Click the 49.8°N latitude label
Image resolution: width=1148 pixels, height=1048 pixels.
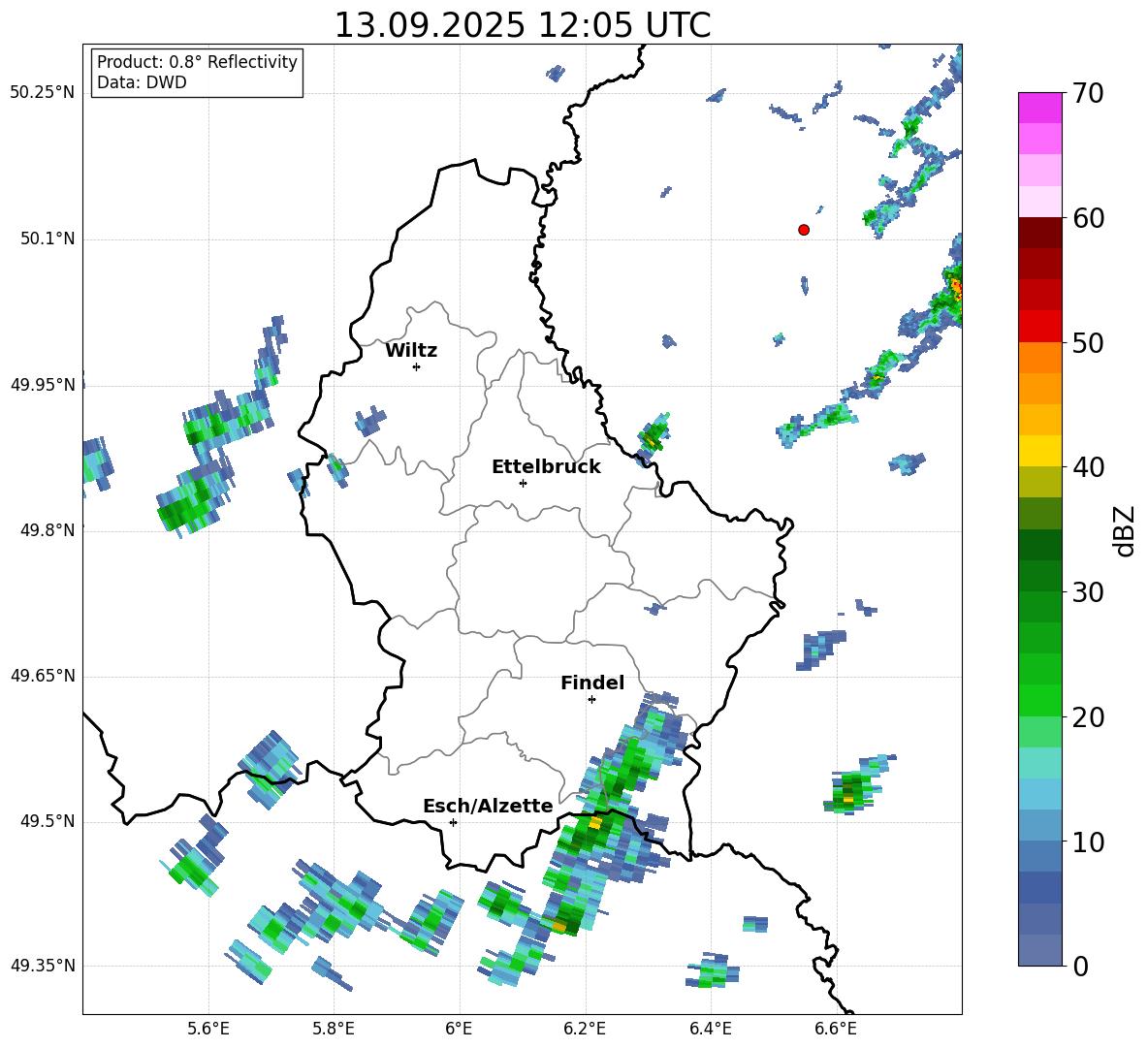[x=47, y=530]
